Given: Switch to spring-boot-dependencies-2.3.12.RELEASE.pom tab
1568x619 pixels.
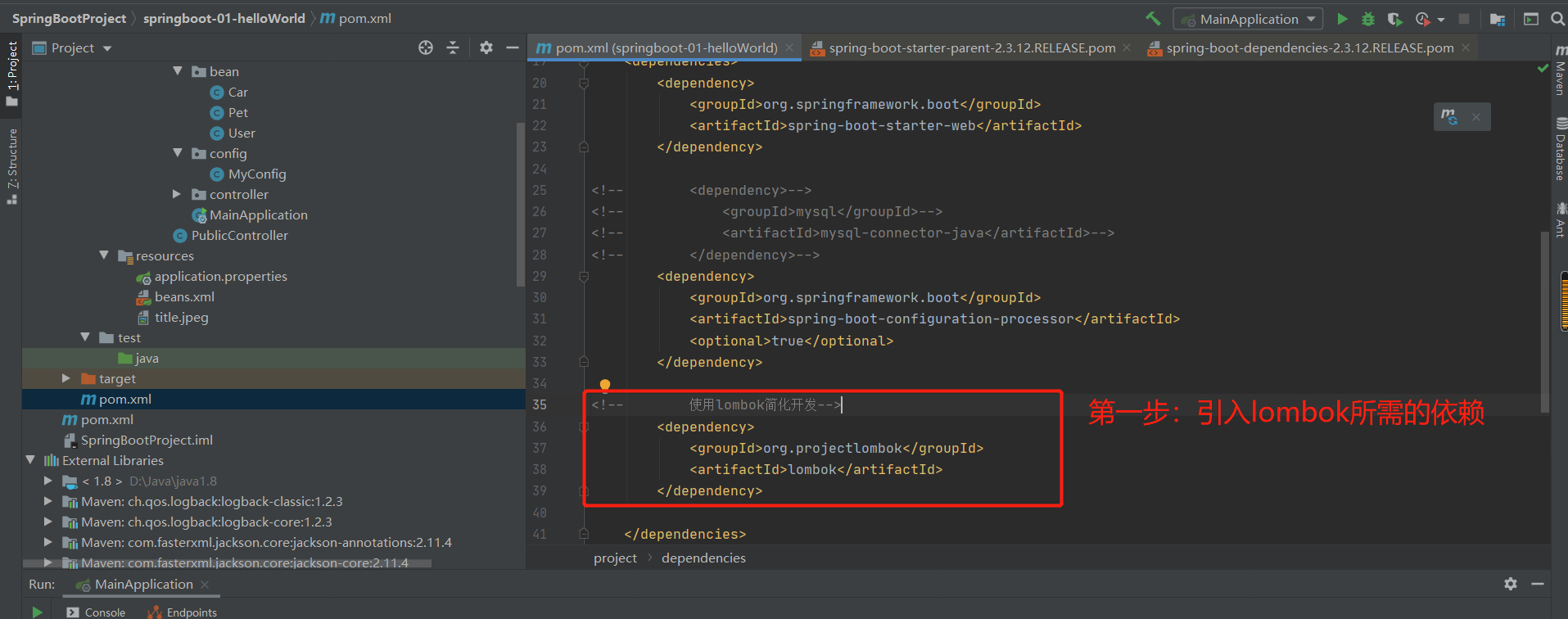Looking at the screenshot, I should 1309,48.
